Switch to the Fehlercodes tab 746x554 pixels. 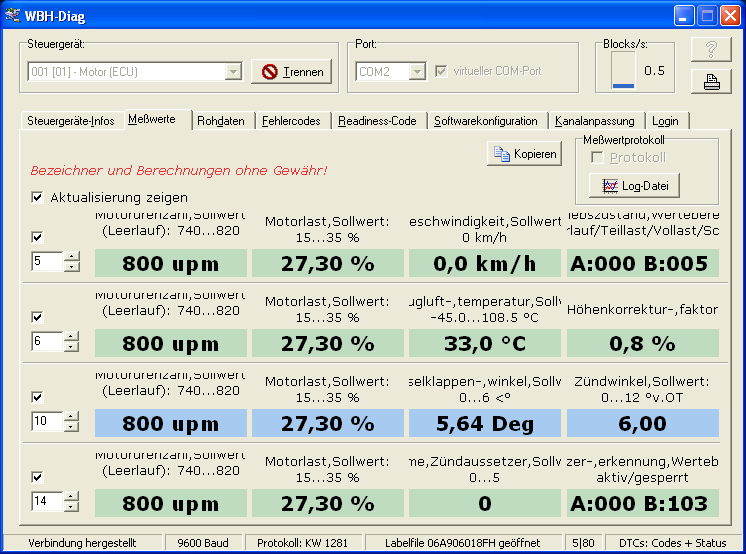point(291,121)
